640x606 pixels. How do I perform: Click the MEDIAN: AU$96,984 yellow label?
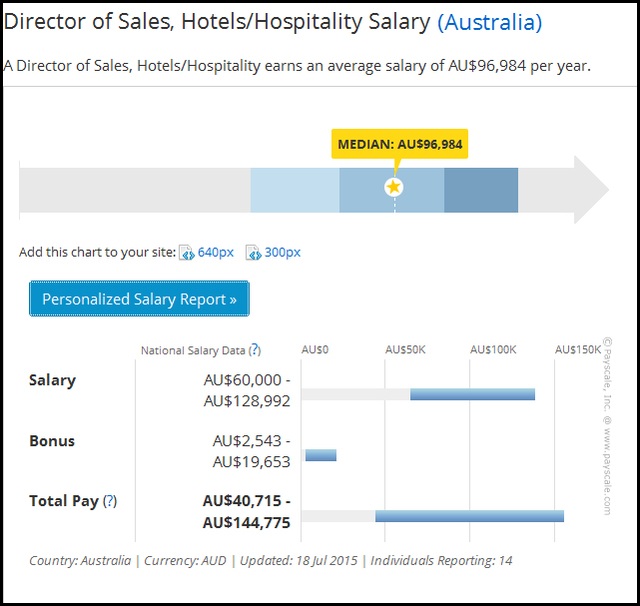pyautogui.click(x=400, y=145)
